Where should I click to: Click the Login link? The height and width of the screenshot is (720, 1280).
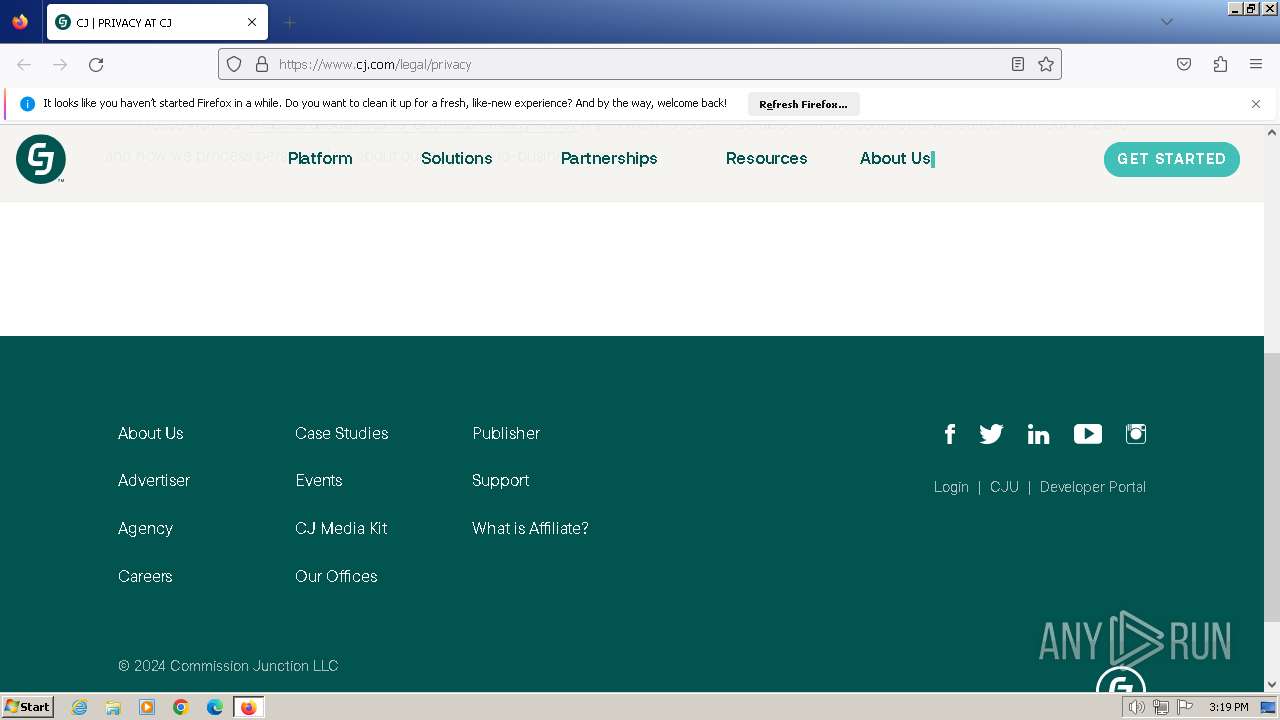[951, 487]
